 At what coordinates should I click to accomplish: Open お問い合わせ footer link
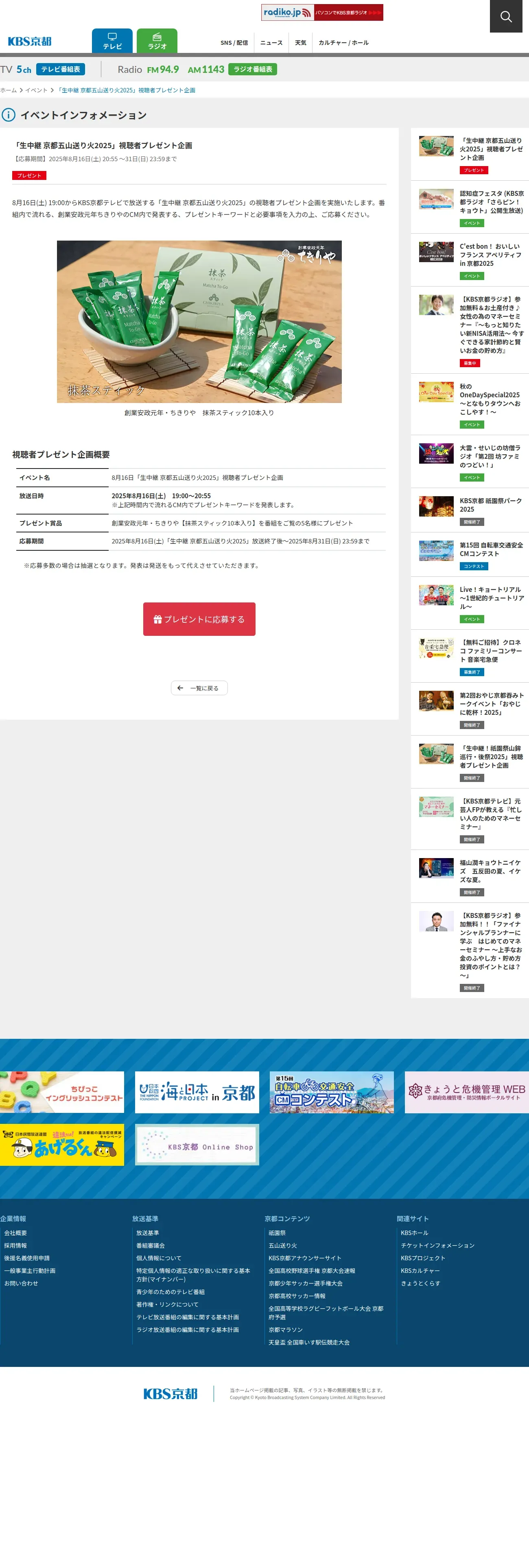tap(21, 1283)
